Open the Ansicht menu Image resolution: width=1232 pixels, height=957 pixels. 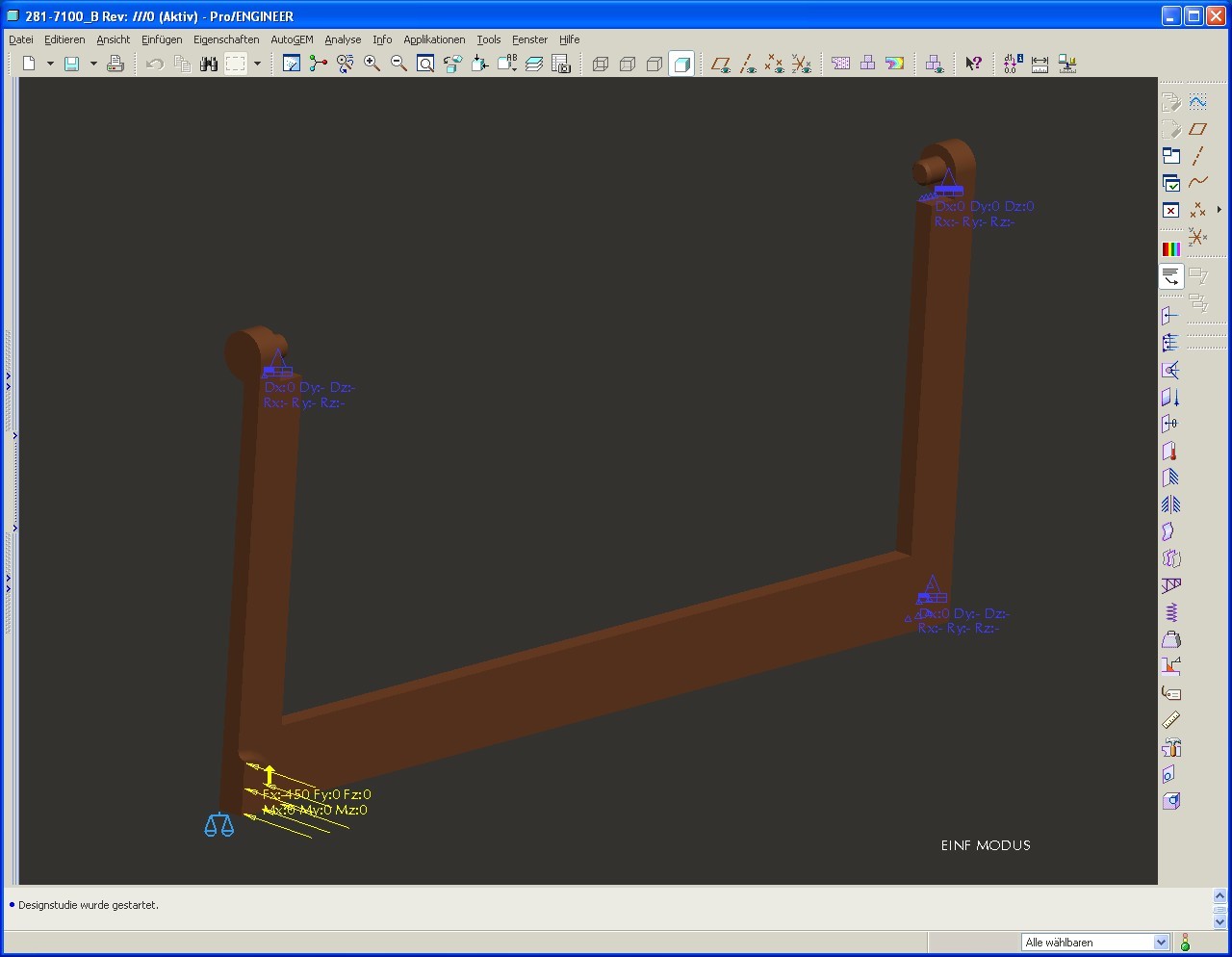[113, 39]
